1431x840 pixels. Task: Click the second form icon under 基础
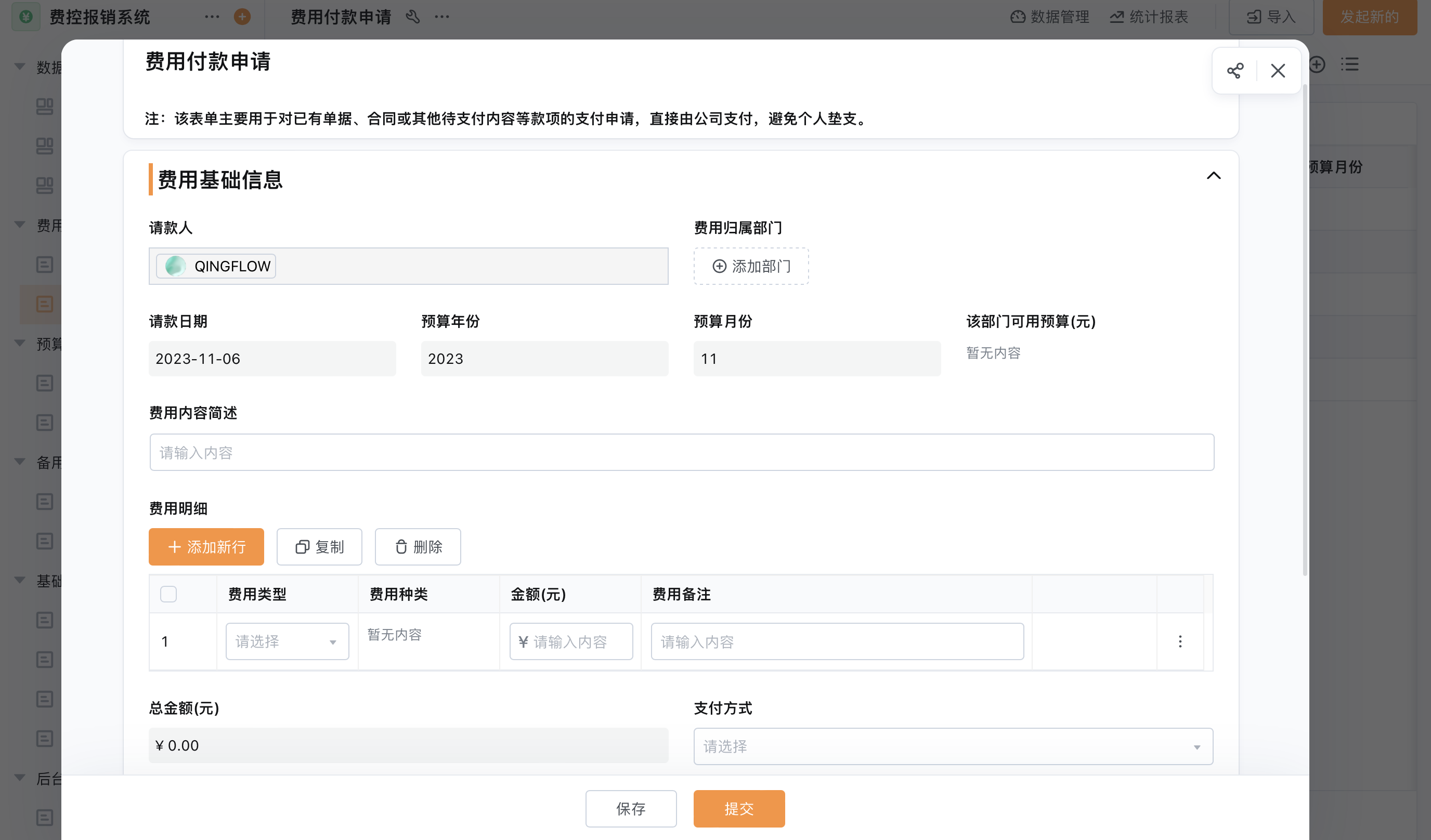[x=44, y=660]
